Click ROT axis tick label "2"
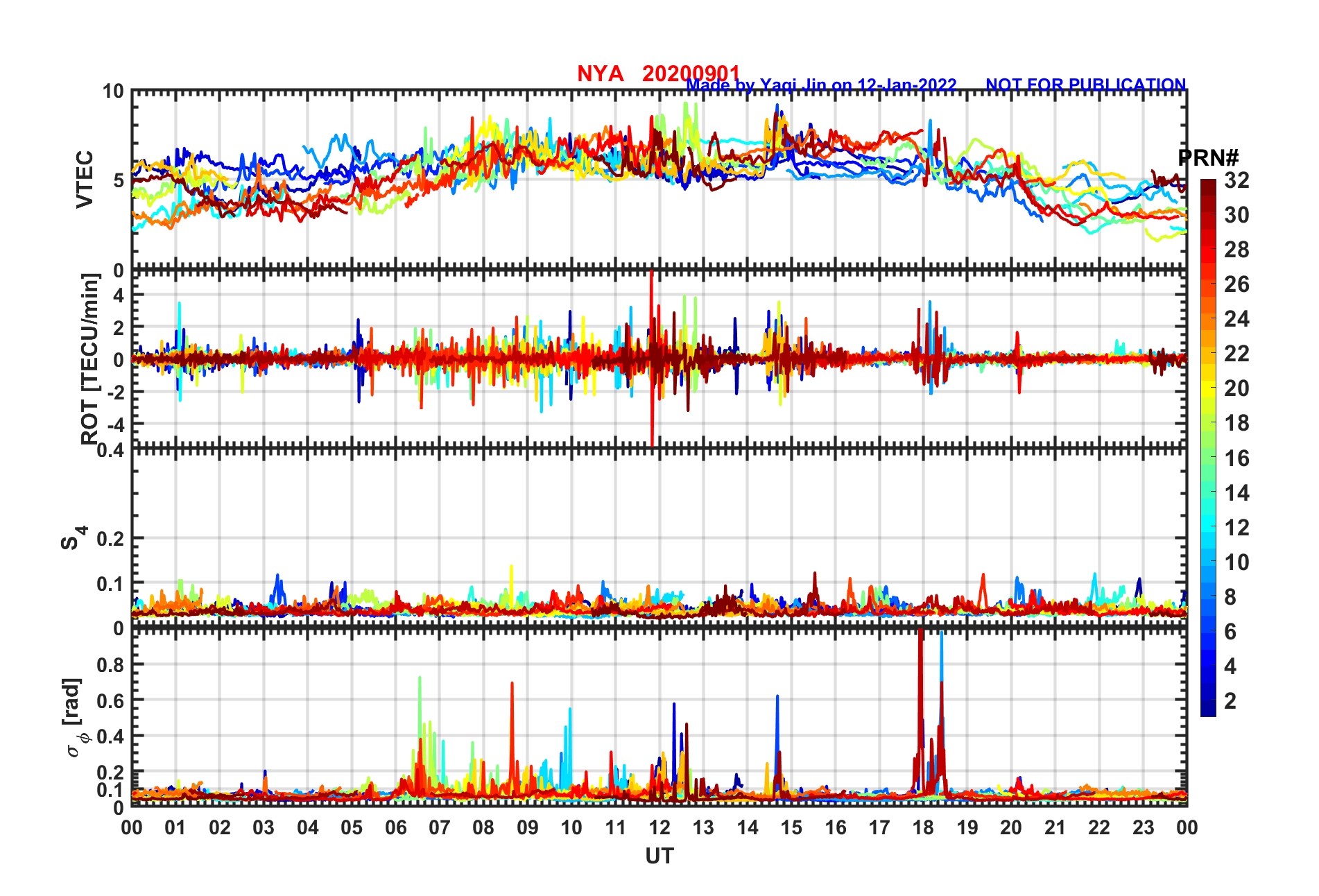 [119, 327]
